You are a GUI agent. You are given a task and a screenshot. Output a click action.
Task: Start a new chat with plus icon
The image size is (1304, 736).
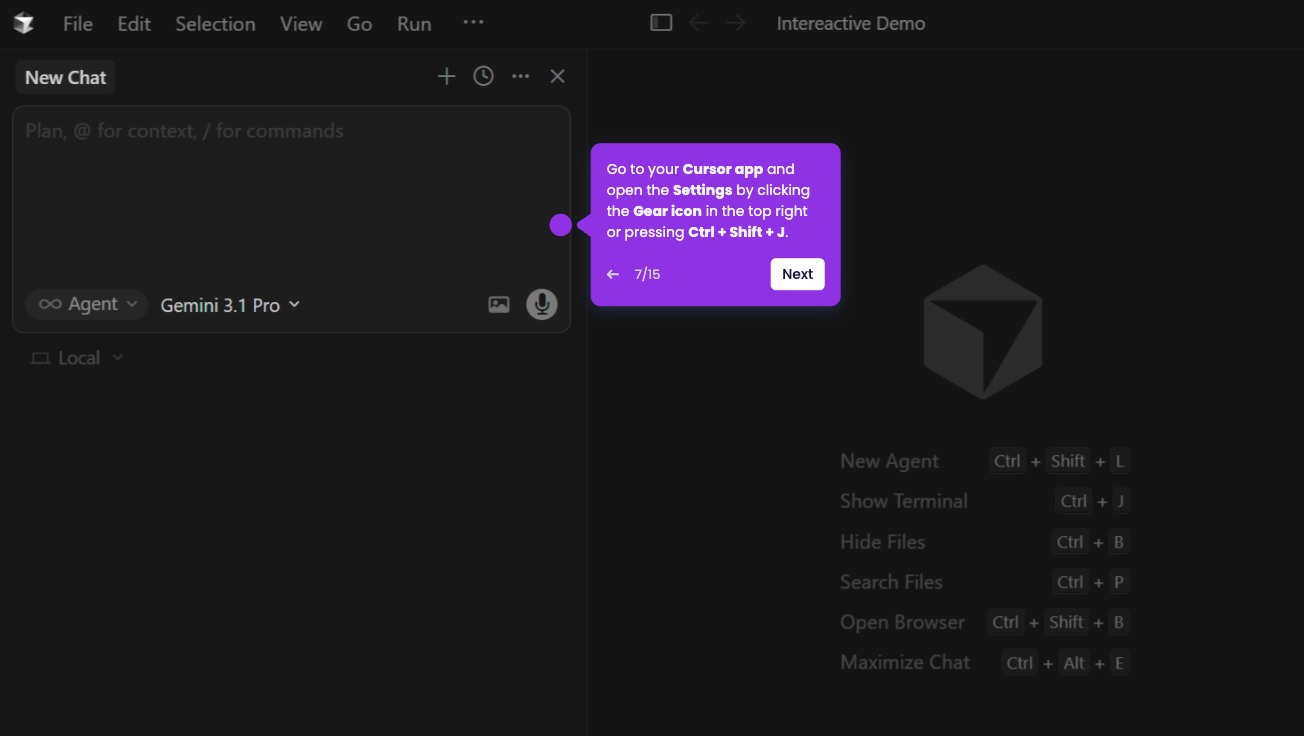pyautogui.click(x=447, y=76)
